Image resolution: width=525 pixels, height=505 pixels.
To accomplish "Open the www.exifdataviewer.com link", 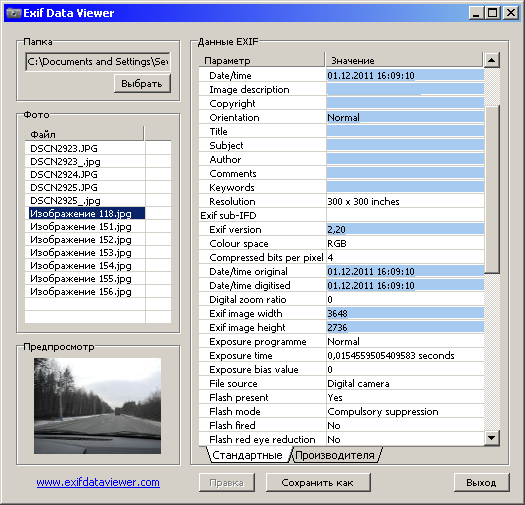I will point(98,482).
